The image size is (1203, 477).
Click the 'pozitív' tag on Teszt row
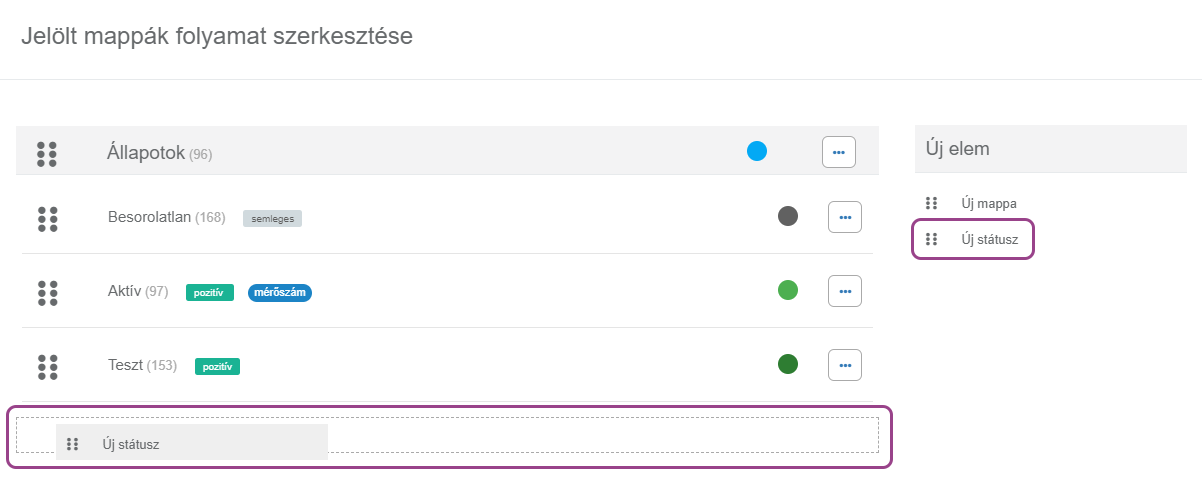(217, 366)
